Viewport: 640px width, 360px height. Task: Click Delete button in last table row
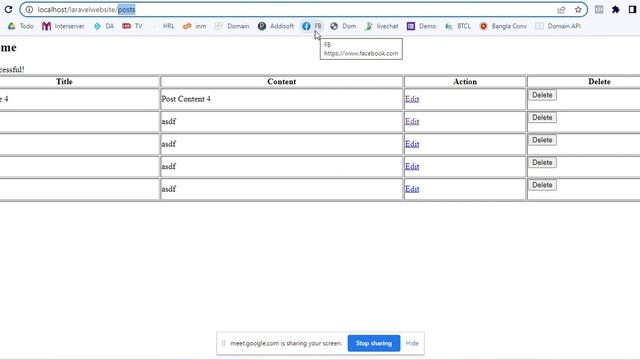tap(542, 185)
